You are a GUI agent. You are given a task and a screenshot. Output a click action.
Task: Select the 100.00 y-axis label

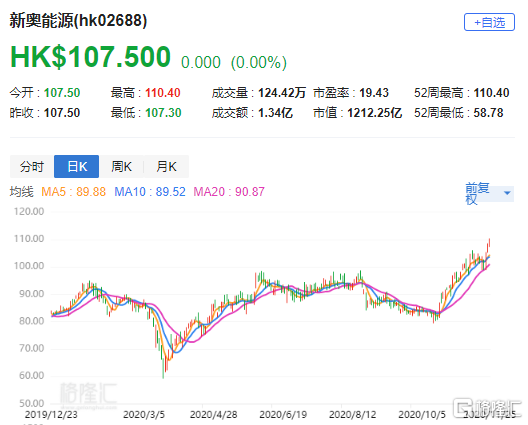coord(29,266)
